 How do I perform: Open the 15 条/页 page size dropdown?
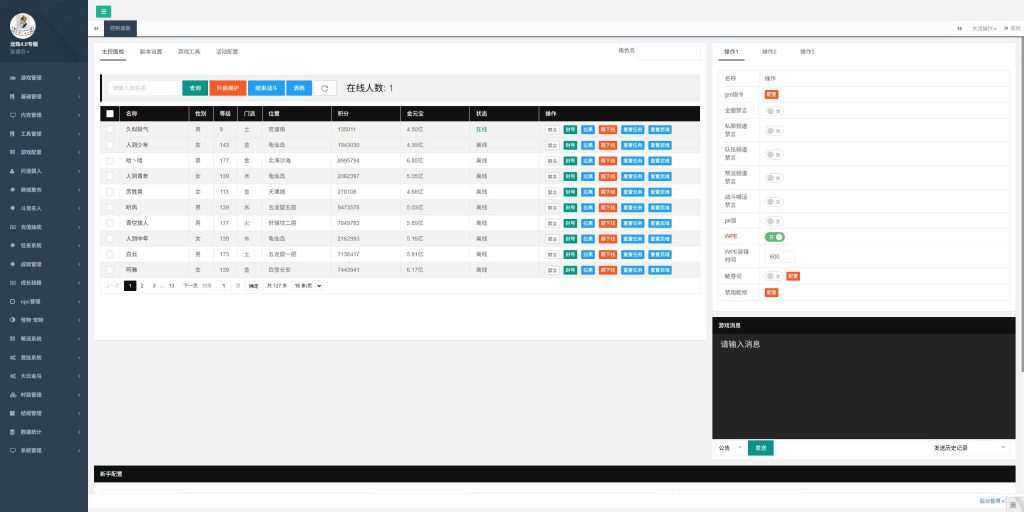(x=308, y=286)
